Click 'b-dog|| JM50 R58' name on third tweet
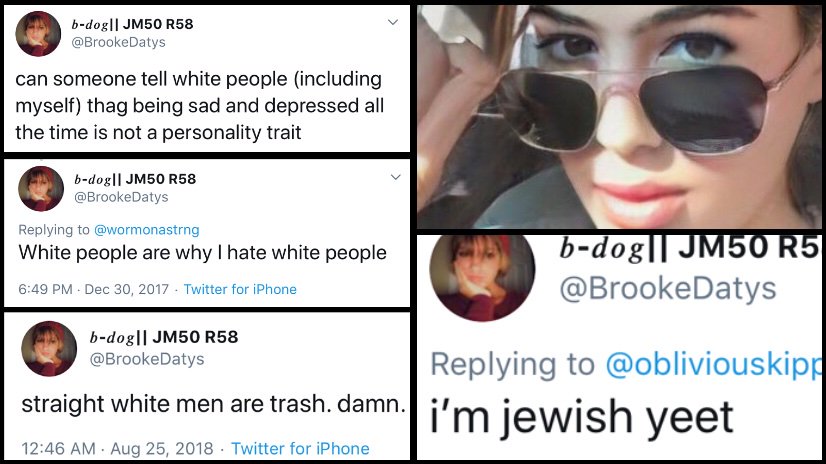This screenshot has width=826, height=464. (164, 337)
